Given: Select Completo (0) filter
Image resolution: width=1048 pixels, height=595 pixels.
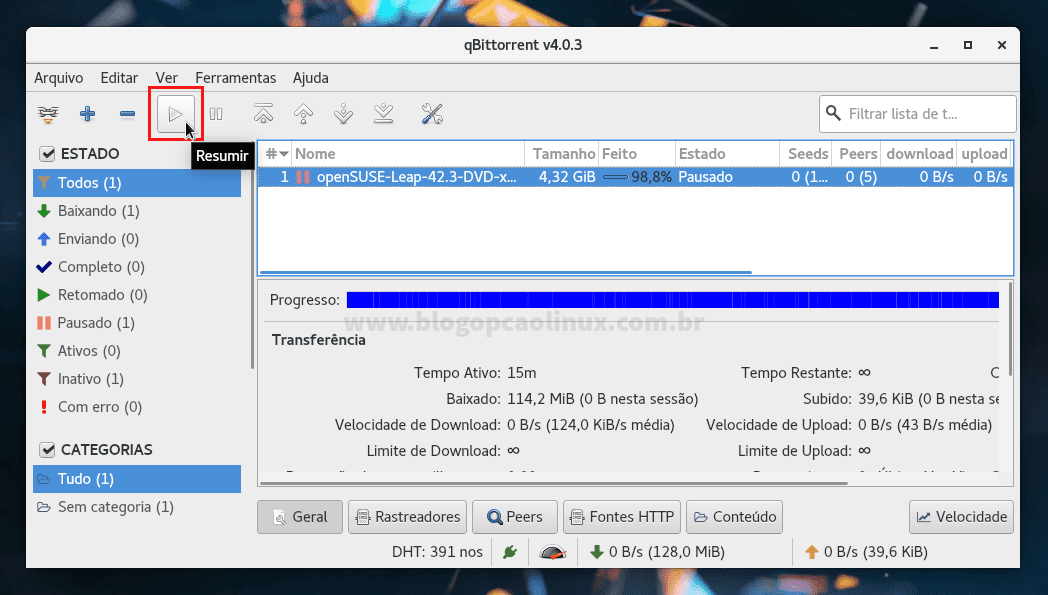Looking at the screenshot, I should (137, 267).
